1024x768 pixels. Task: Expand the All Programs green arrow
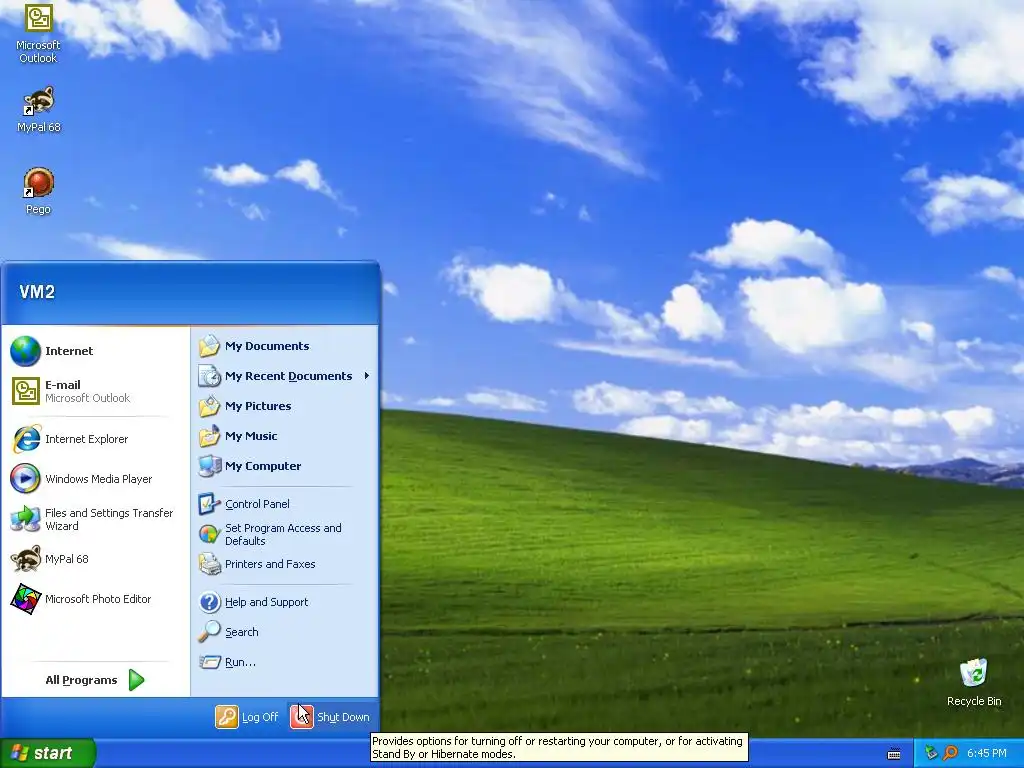136,680
